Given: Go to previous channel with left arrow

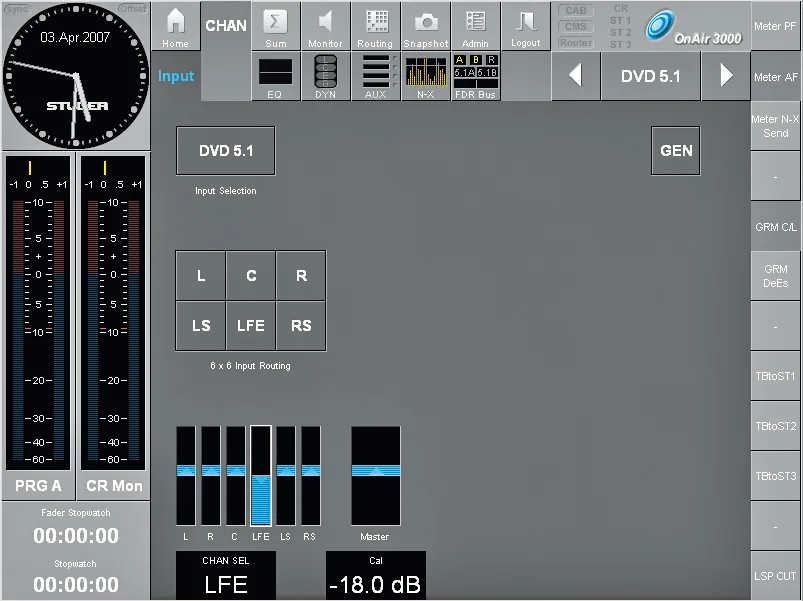Looking at the screenshot, I should [x=576, y=76].
